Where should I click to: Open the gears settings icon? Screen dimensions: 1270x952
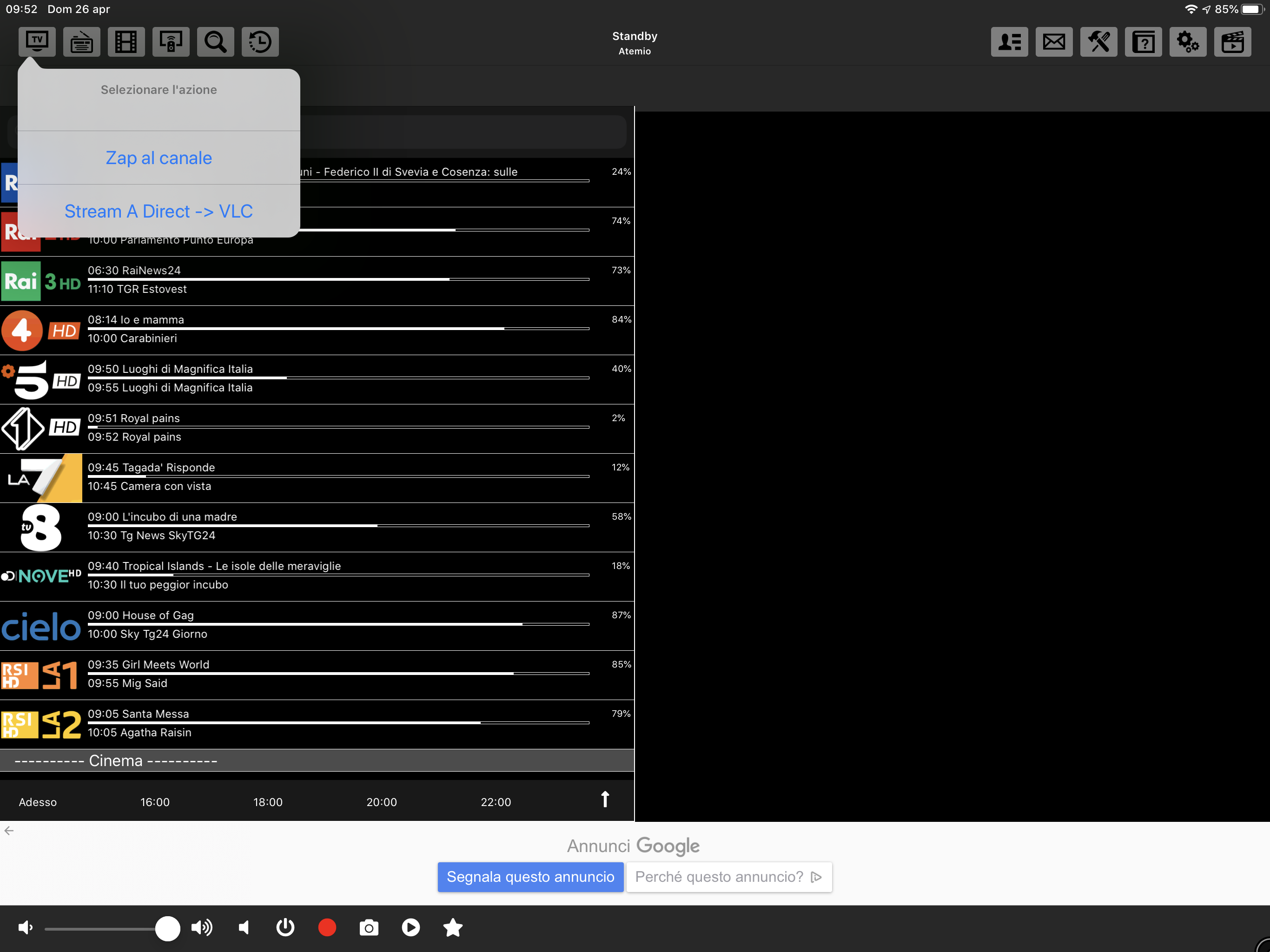[x=1188, y=42]
